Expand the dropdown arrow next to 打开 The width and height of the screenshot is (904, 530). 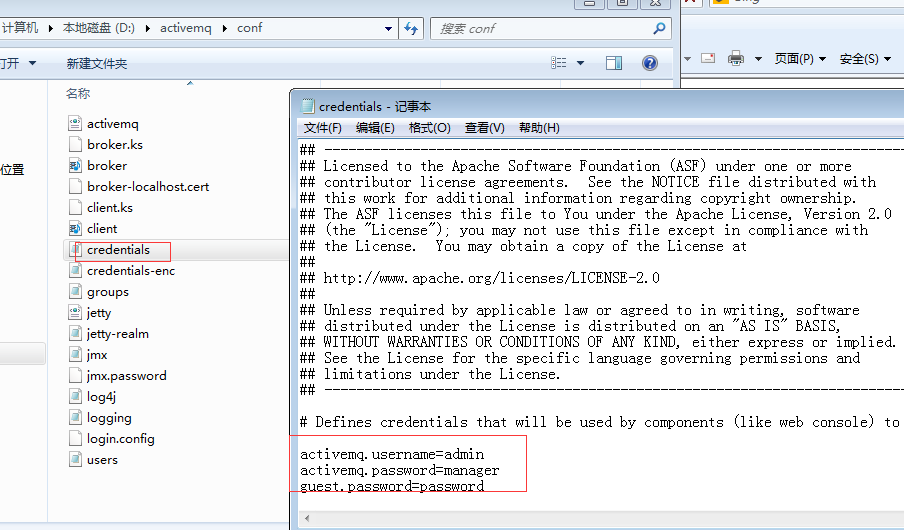[32, 63]
